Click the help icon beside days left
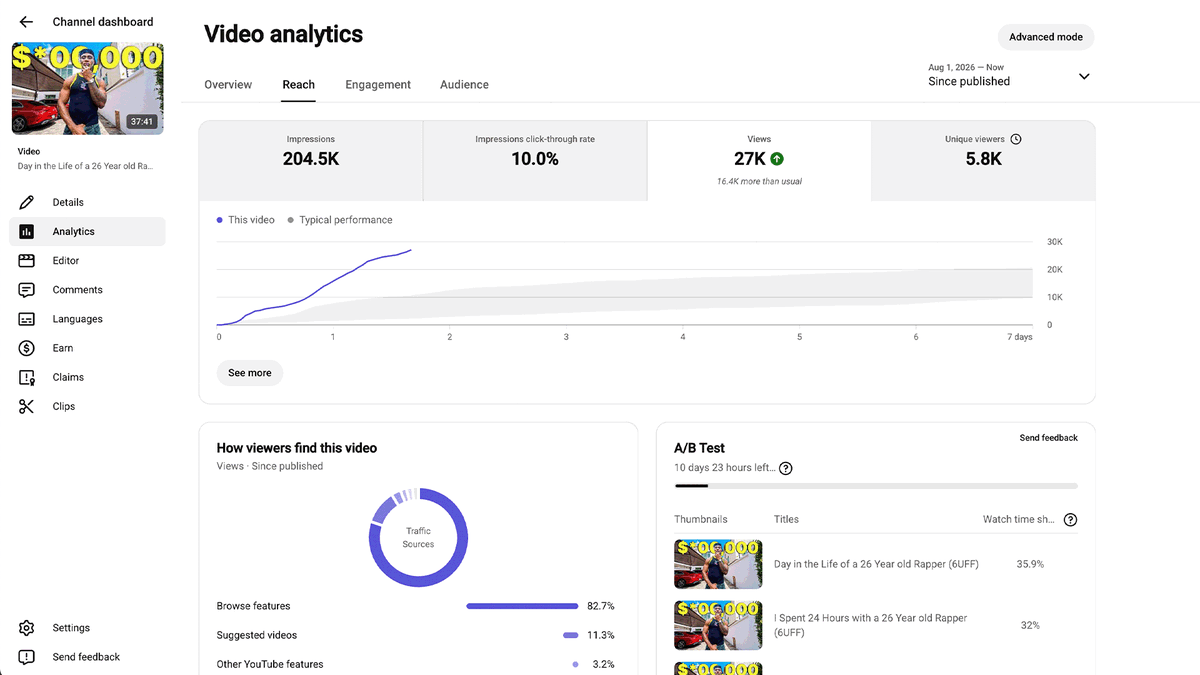This screenshot has width=1200, height=675. click(x=786, y=468)
